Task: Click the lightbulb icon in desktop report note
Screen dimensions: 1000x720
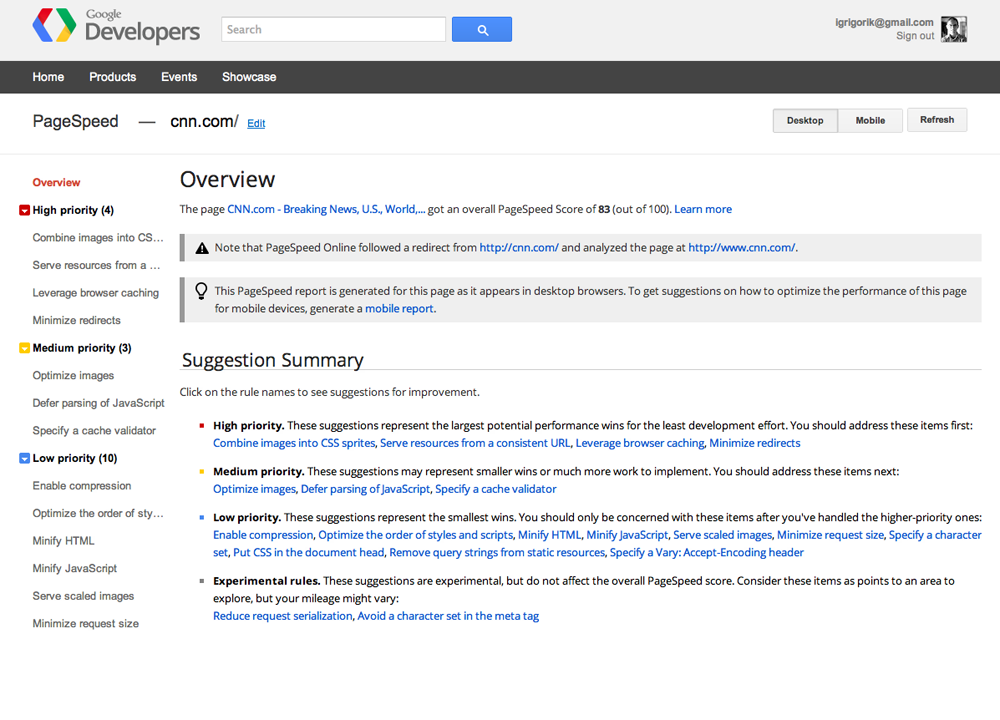Action: (201, 291)
